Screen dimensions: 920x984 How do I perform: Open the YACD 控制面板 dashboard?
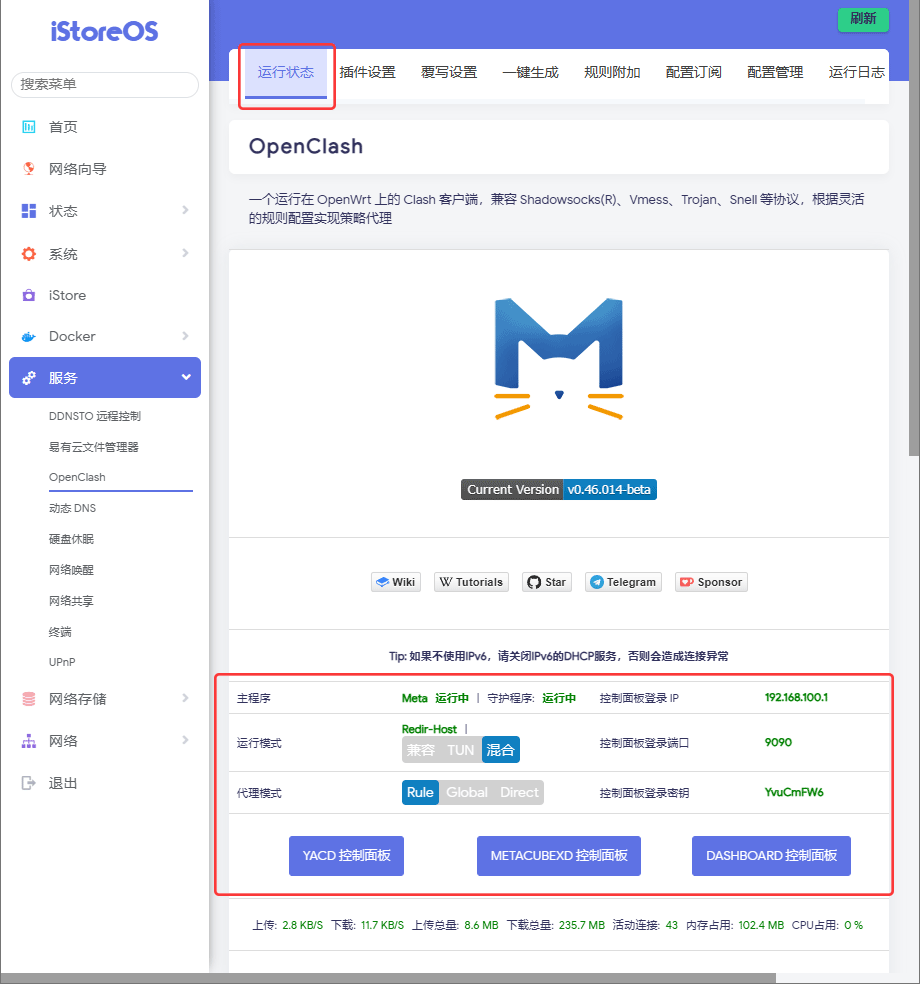click(346, 856)
